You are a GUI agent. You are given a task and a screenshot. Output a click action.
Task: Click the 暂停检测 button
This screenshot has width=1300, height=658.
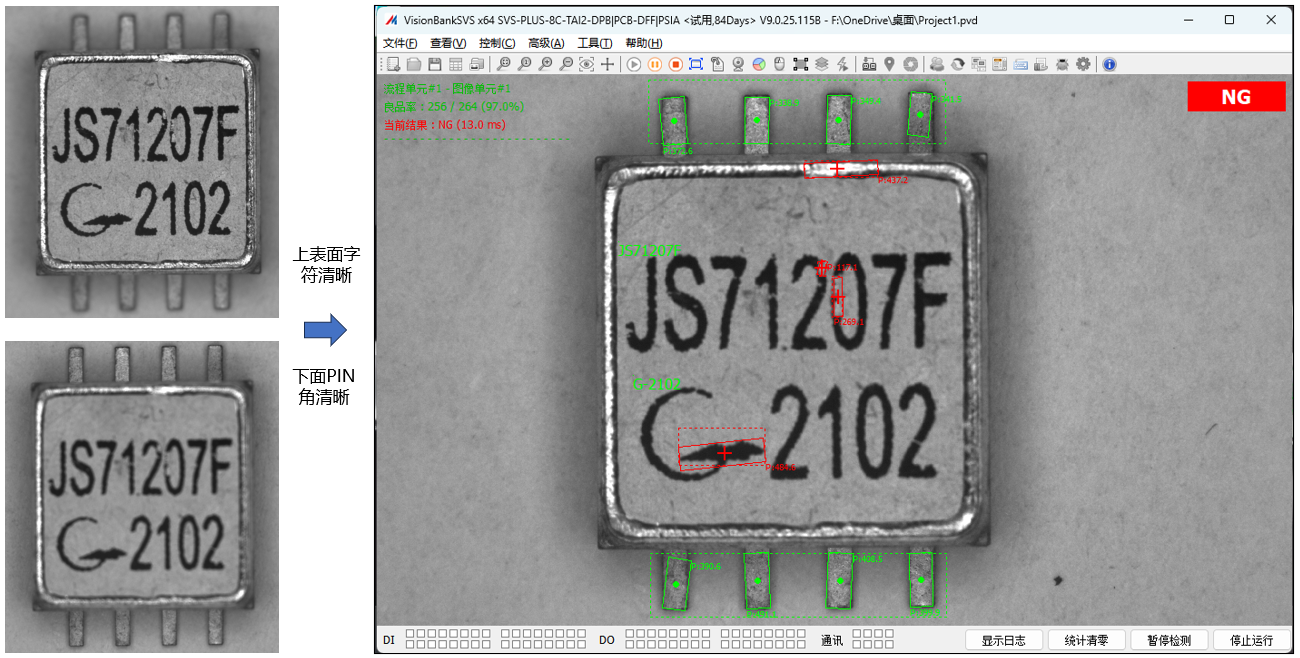point(1171,640)
